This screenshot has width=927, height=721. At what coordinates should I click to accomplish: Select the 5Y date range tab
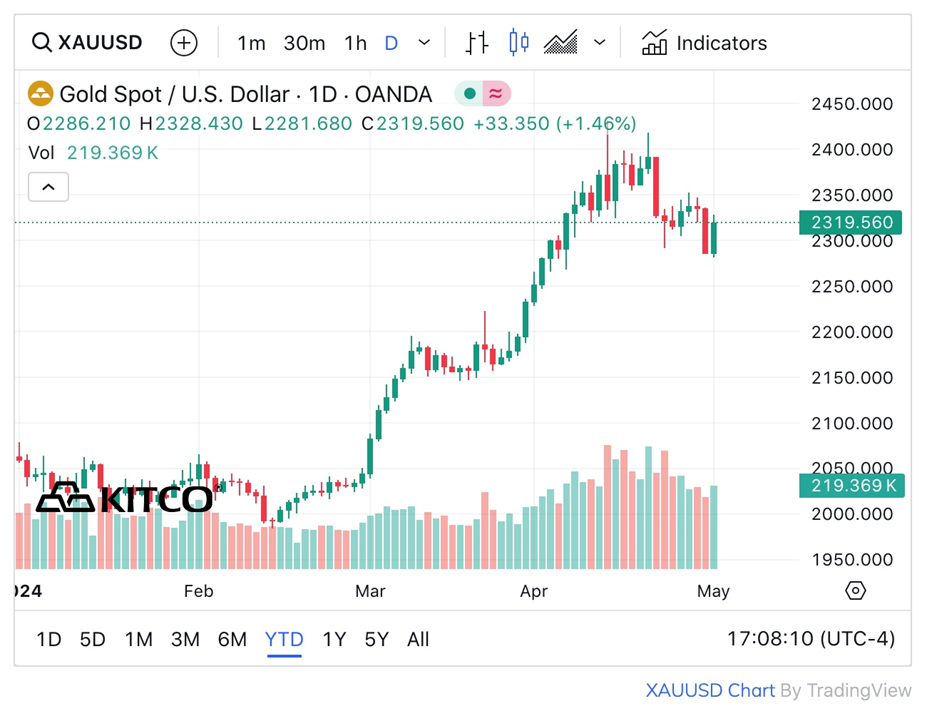376,640
